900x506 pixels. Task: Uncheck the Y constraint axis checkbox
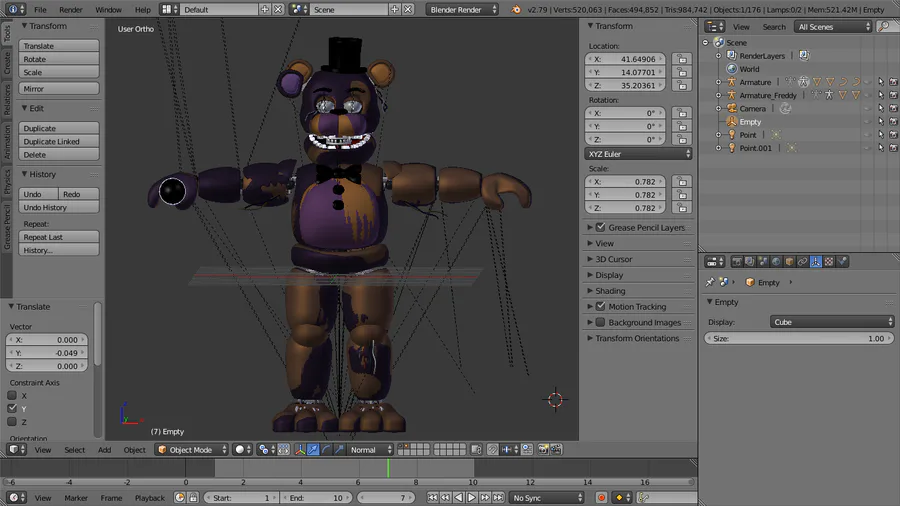coord(12,408)
